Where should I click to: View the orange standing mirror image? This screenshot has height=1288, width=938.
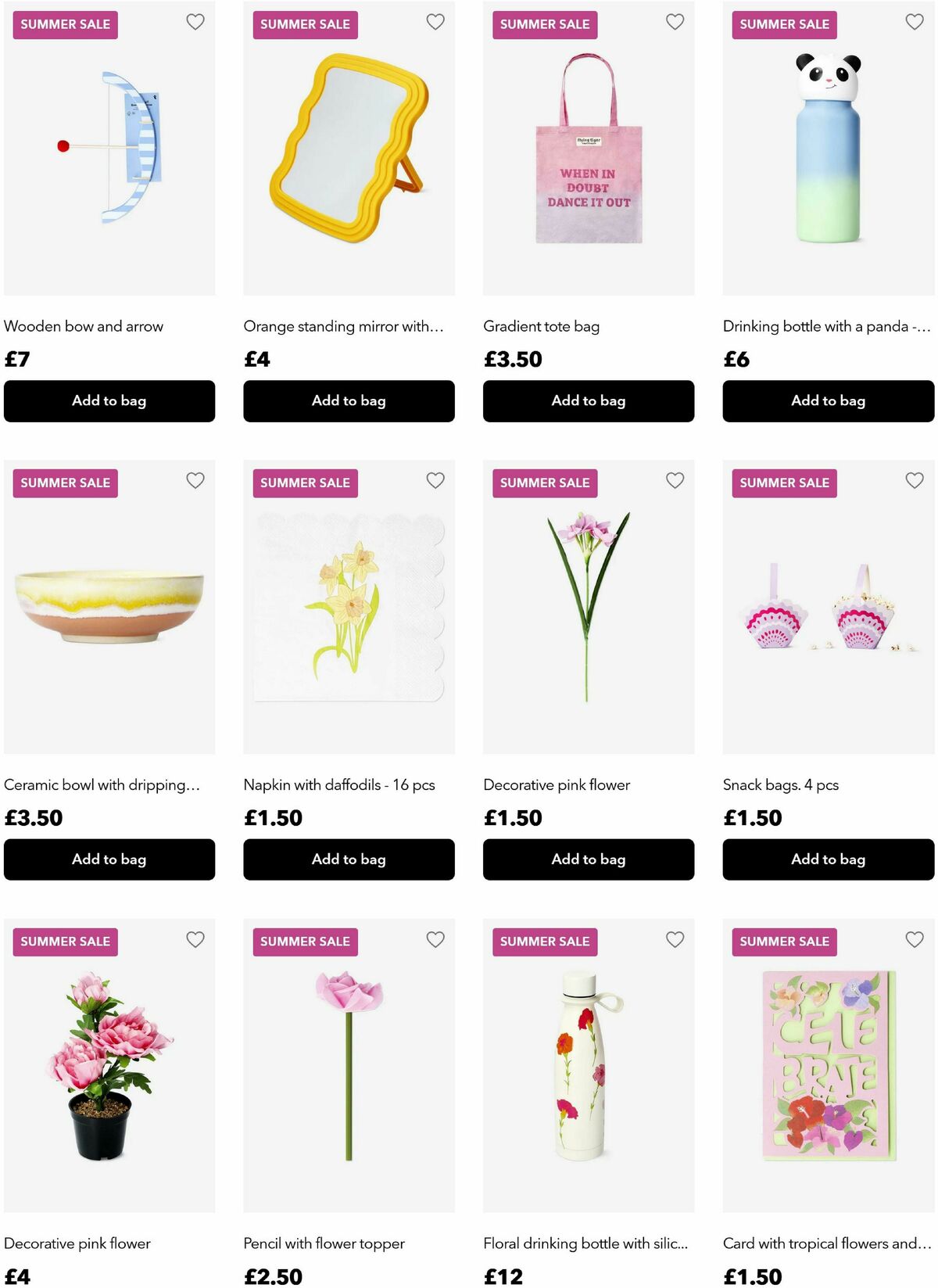click(x=349, y=149)
